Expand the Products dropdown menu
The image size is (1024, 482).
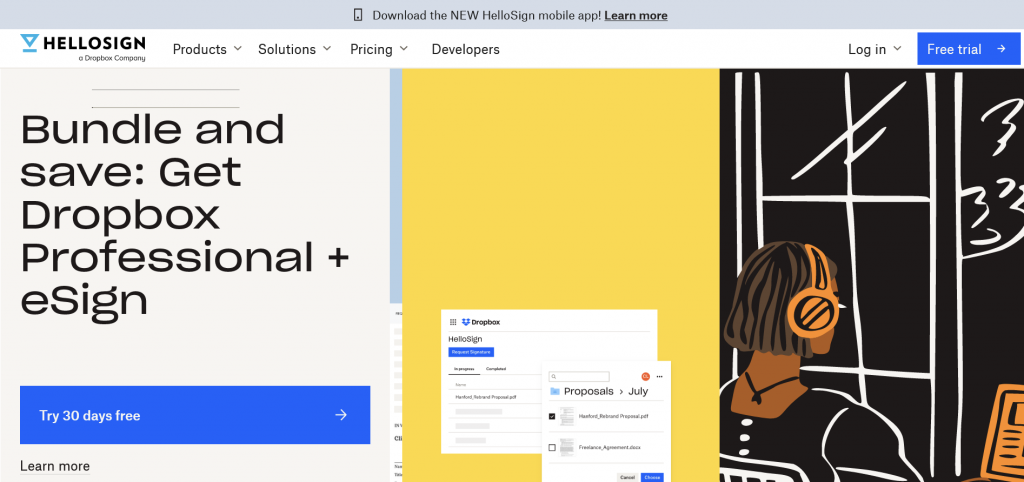pyautogui.click(x=207, y=49)
